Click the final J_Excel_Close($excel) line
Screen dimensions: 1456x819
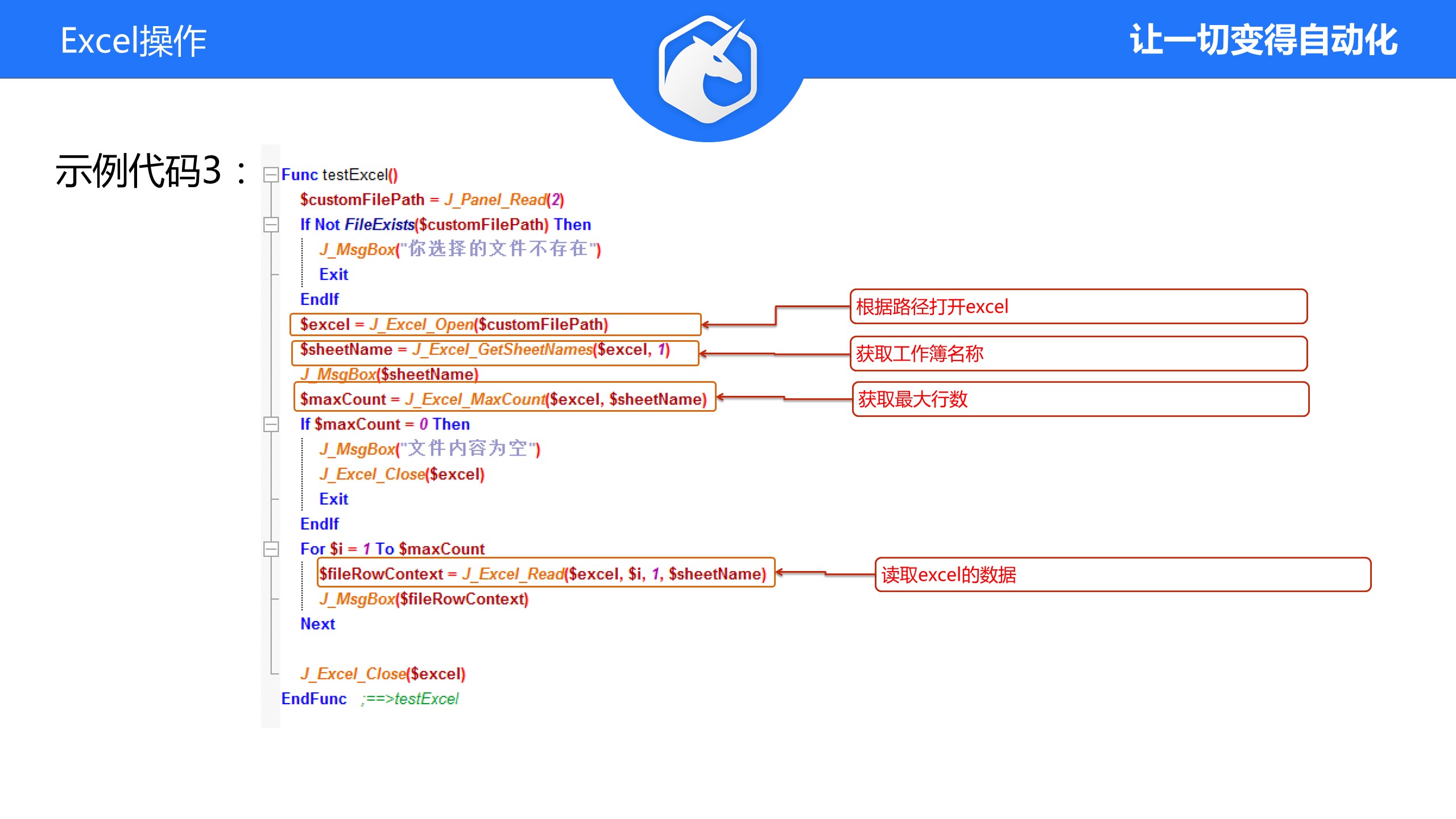[x=383, y=674]
